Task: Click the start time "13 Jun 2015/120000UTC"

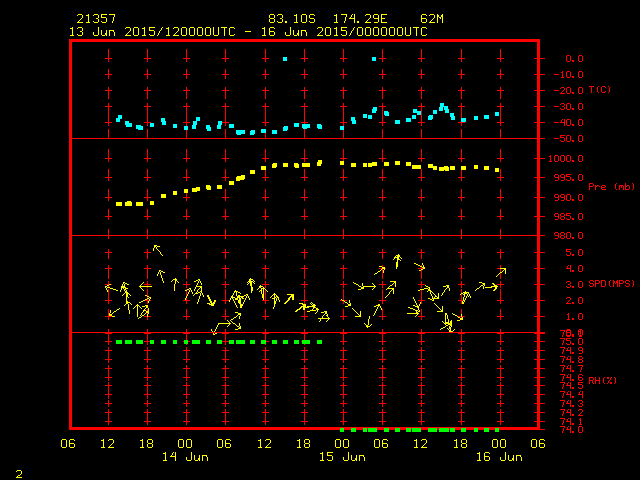Action: [x=152, y=32]
